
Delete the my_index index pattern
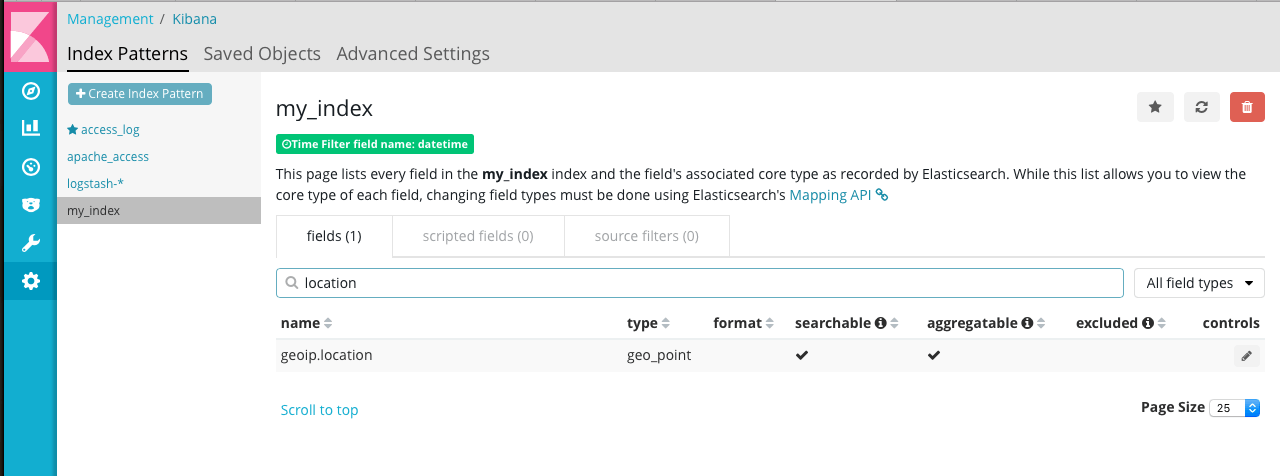pos(1247,107)
